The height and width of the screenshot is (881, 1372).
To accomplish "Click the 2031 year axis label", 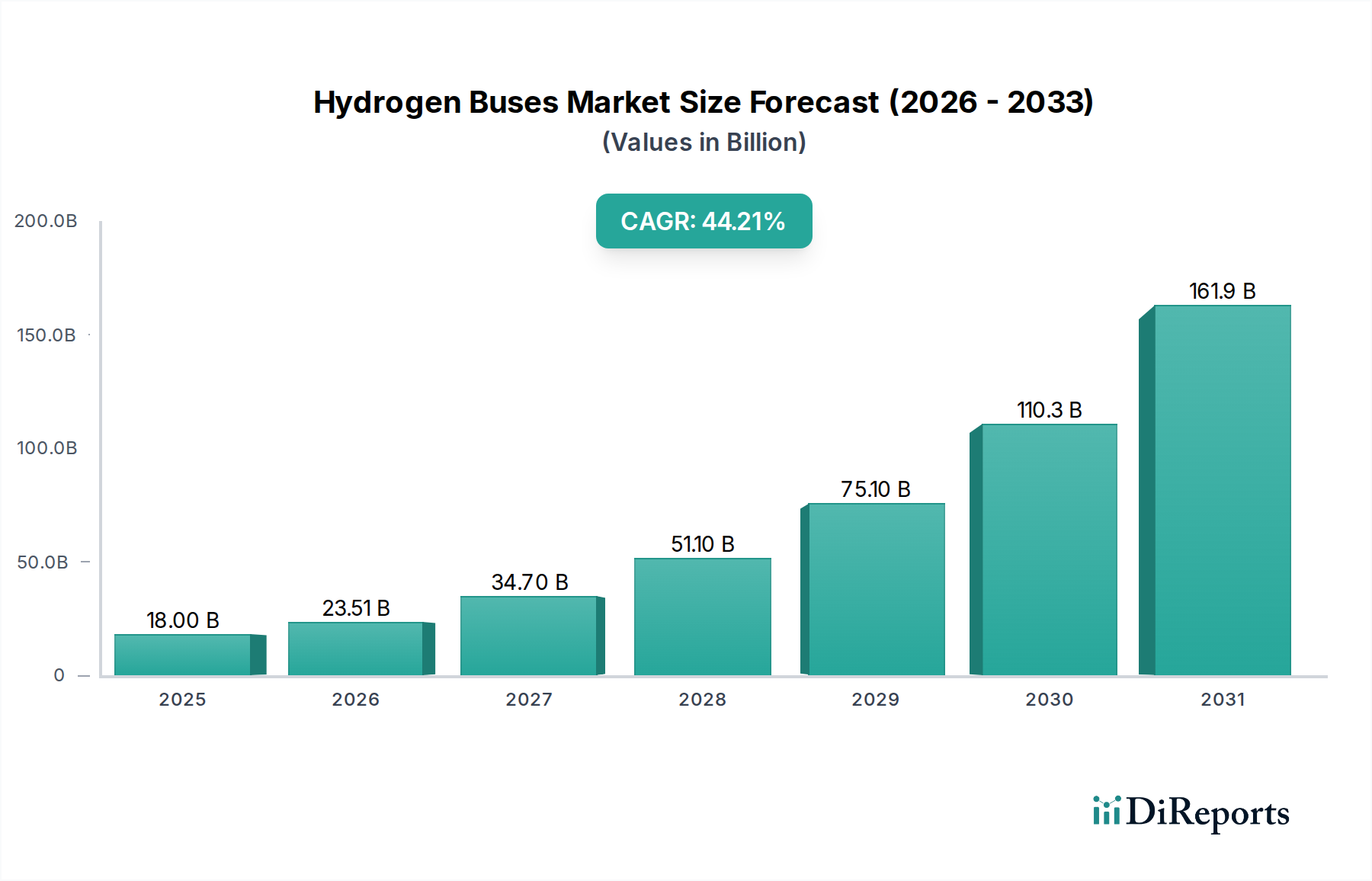I will pos(1222,699).
